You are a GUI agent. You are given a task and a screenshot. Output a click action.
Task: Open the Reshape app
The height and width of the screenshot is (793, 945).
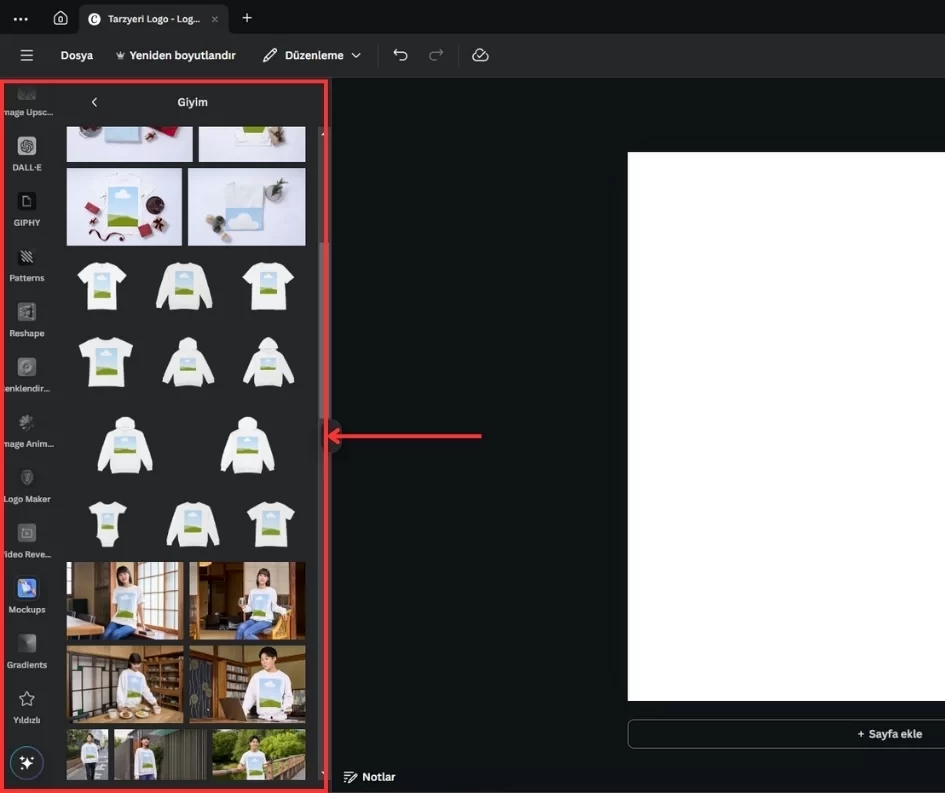(27, 321)
